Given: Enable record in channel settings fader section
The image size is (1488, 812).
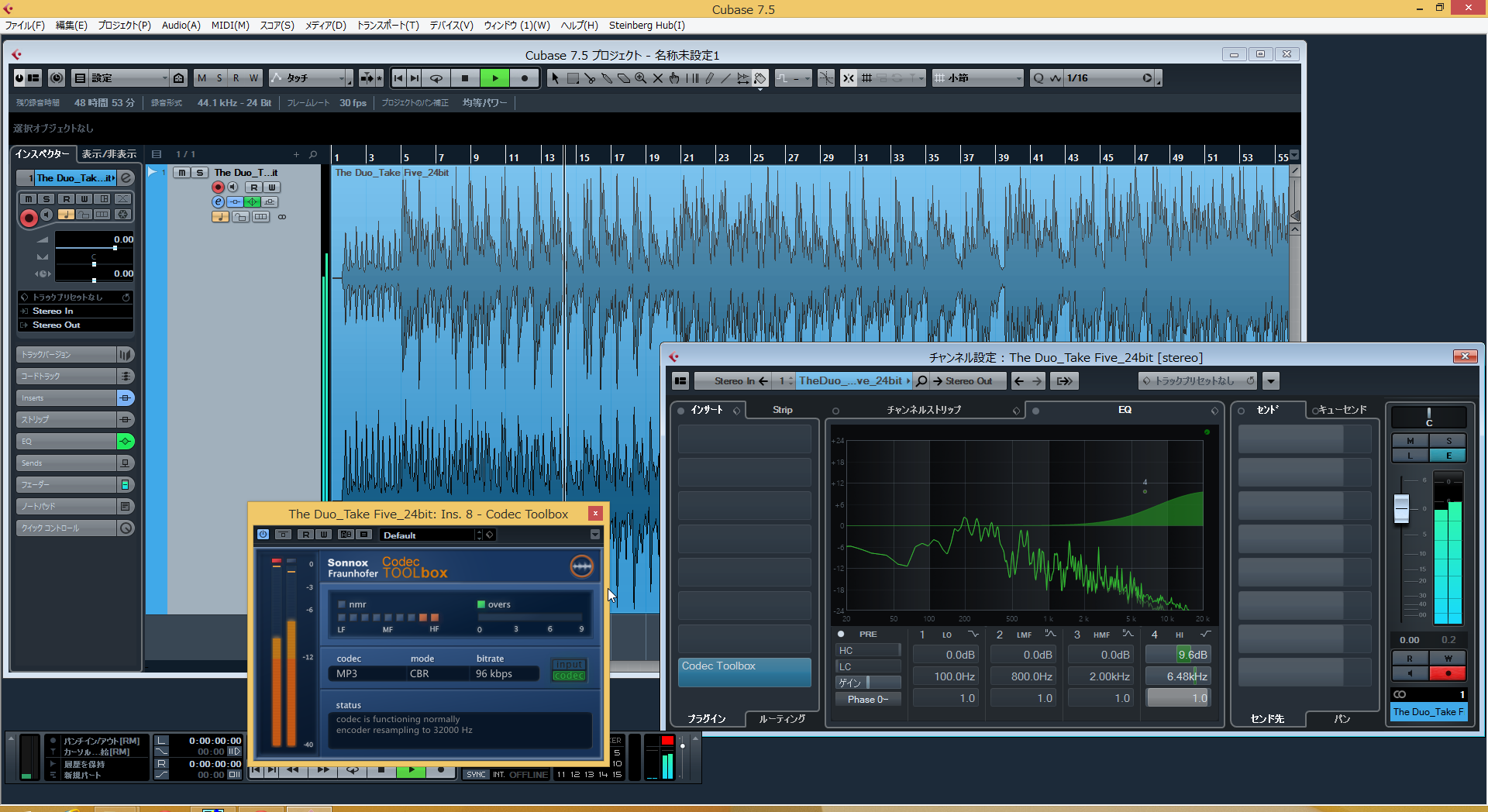Looking at the screenshot, I should (x=1448, y=673).
